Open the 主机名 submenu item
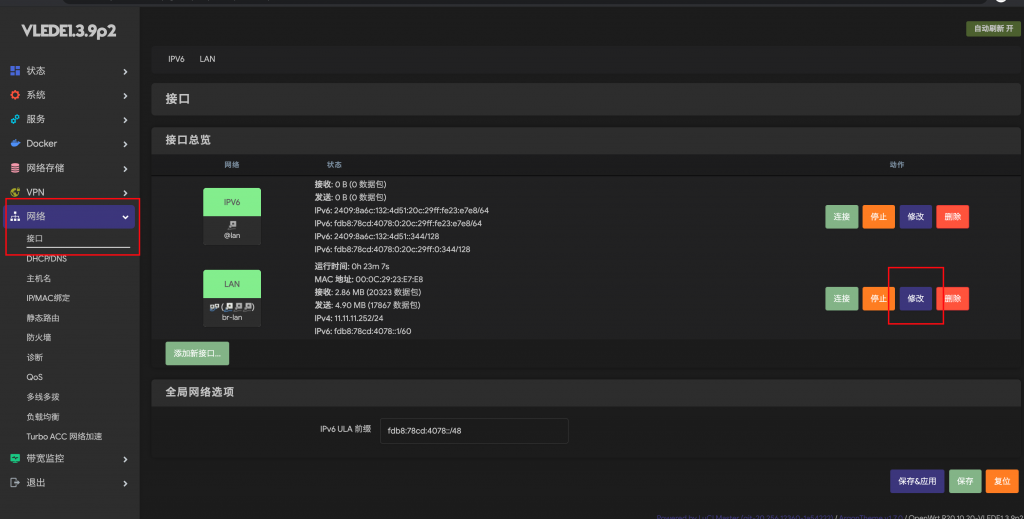1024x519 pixels. tap(39, 278)
